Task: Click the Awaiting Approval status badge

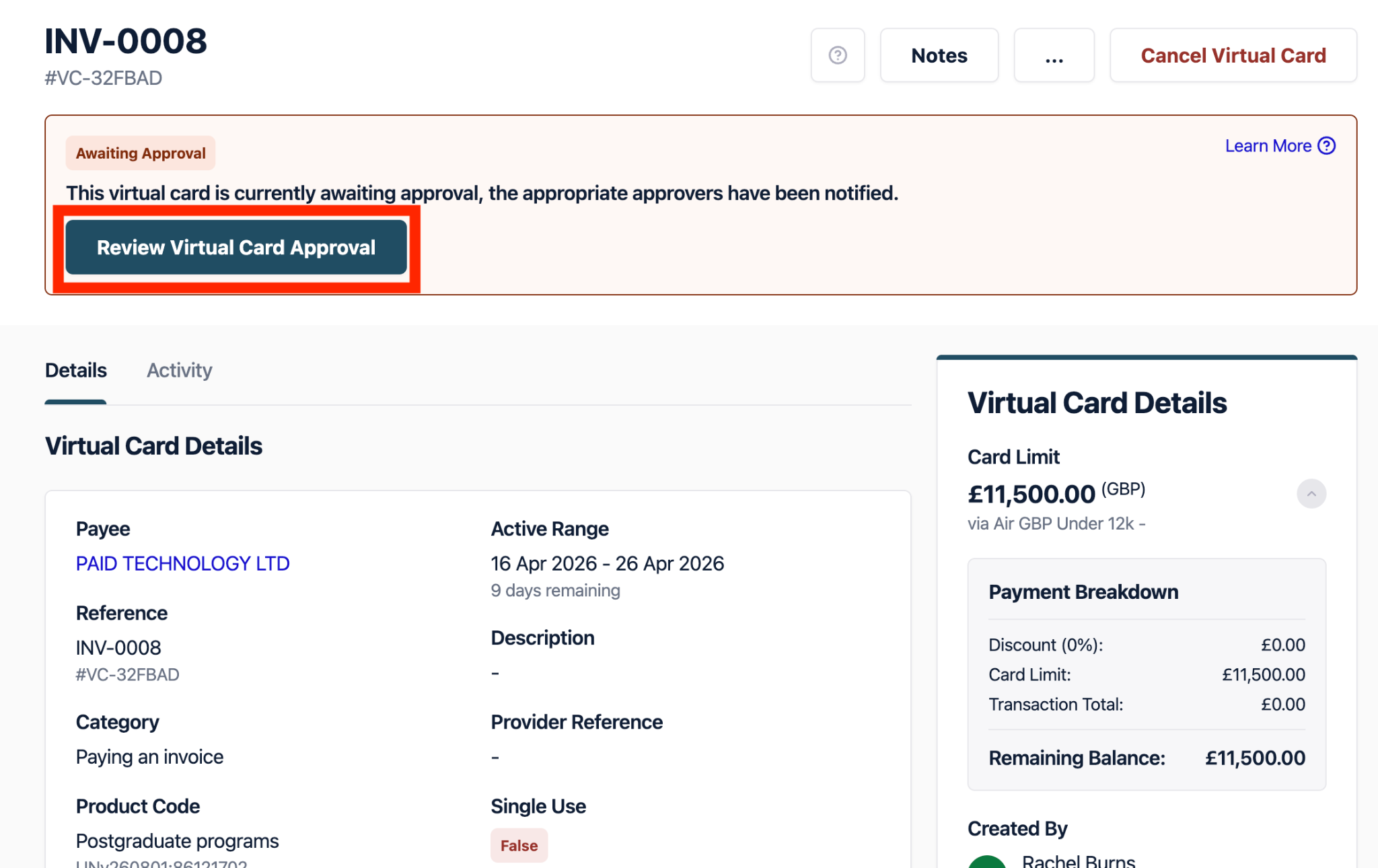Action: tap(141, 153)
